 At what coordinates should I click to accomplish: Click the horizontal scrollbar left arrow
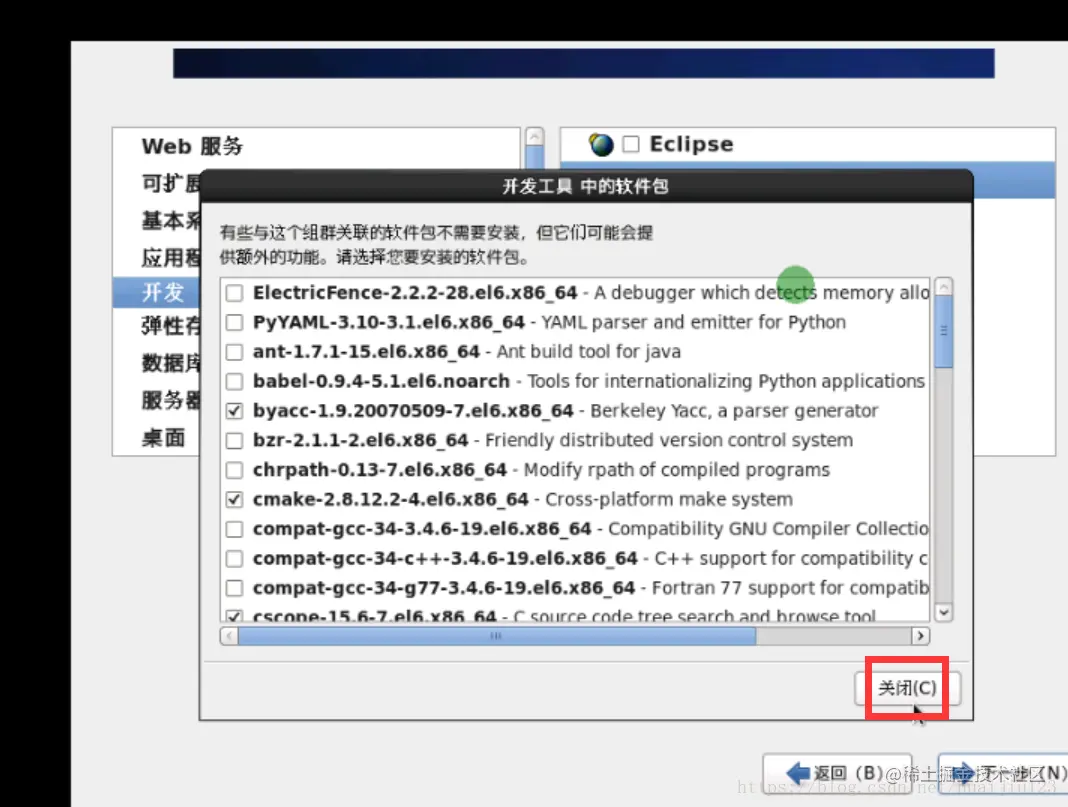(229, 636)
